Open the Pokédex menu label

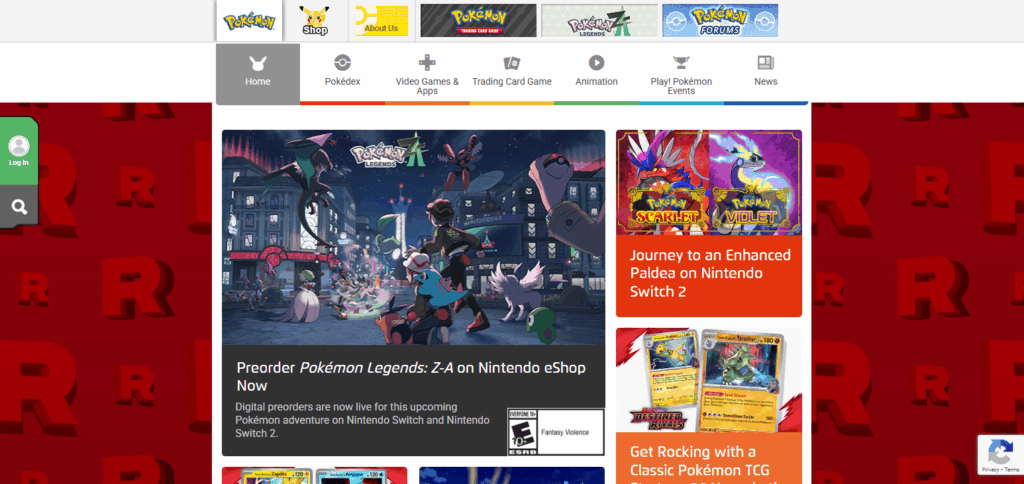(342, 82)
